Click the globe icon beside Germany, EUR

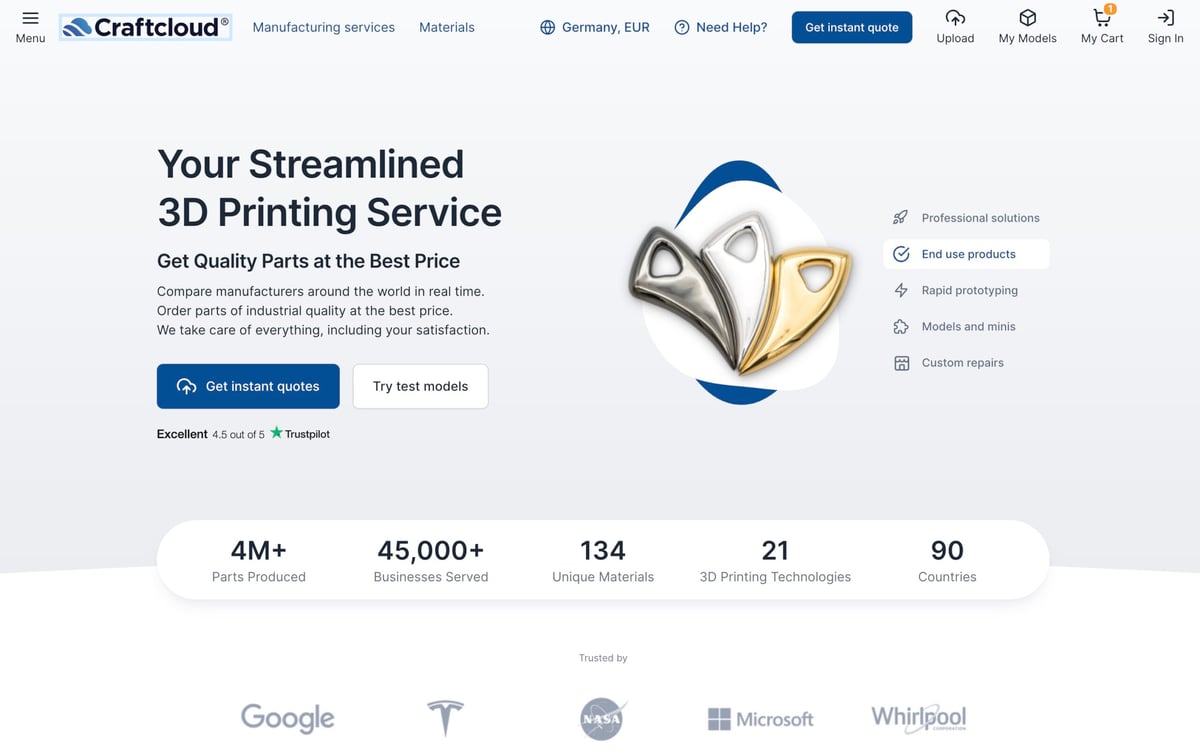[x=548, y=28]
